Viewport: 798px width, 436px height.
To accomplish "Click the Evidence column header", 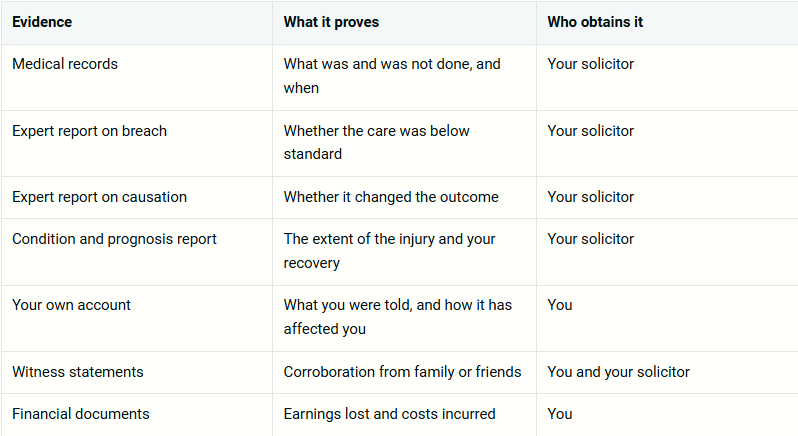I will [136, 22].
